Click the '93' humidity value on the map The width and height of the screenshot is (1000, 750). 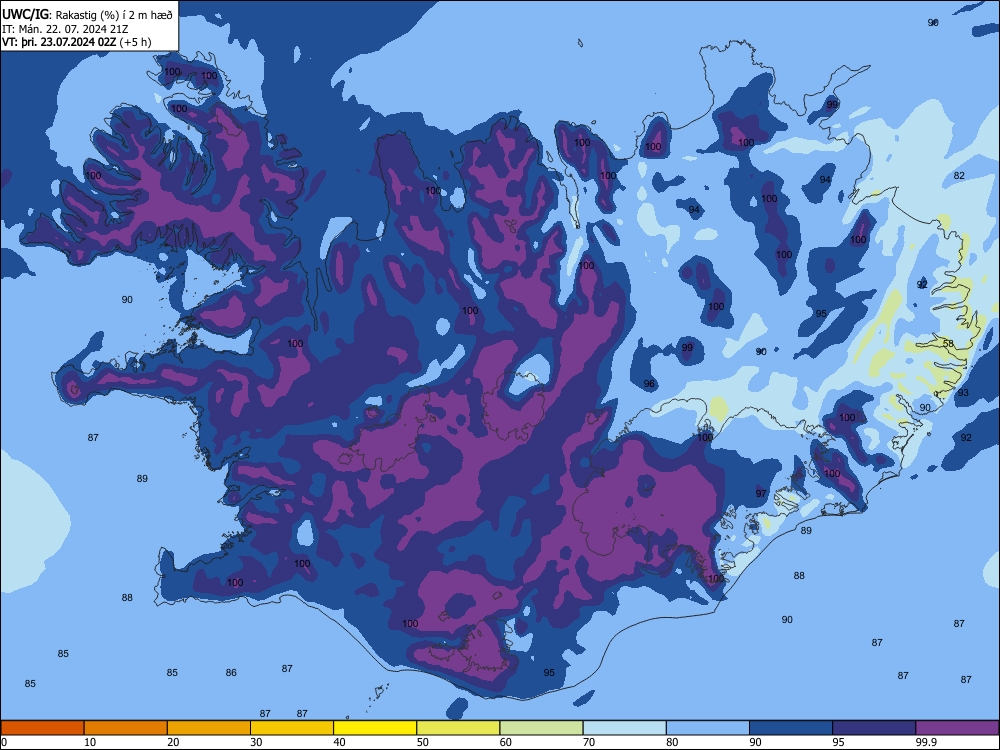963,393
